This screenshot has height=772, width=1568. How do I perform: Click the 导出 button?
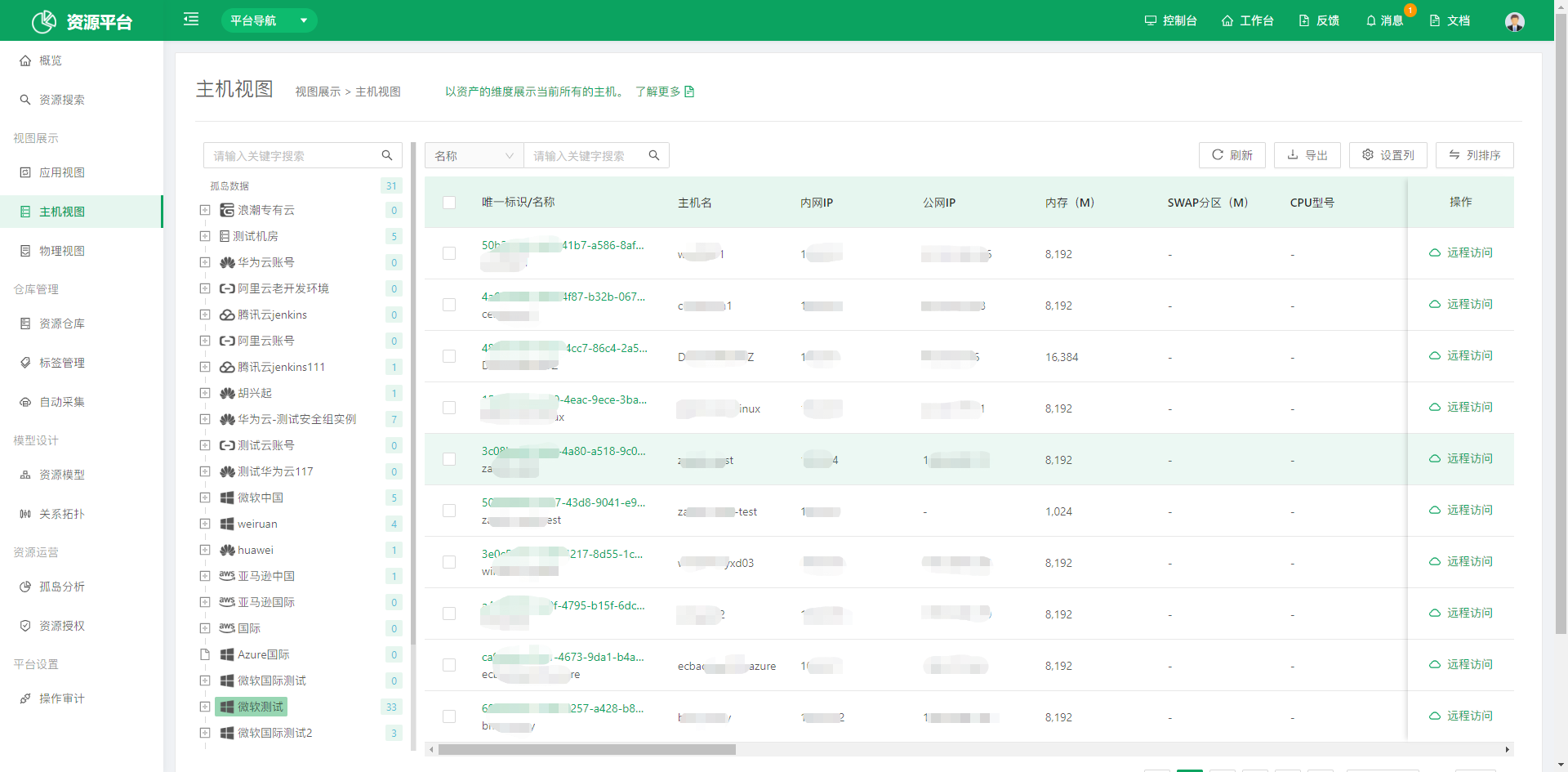(1307, 155)
